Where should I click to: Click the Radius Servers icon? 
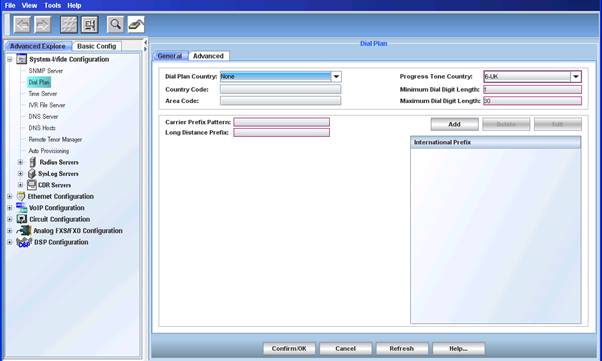33,162
